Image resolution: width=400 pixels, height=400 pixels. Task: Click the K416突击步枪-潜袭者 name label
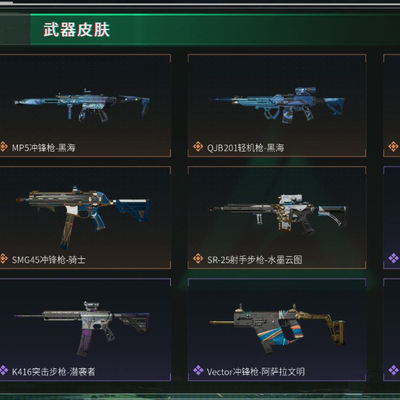click(x=54, y=371)
